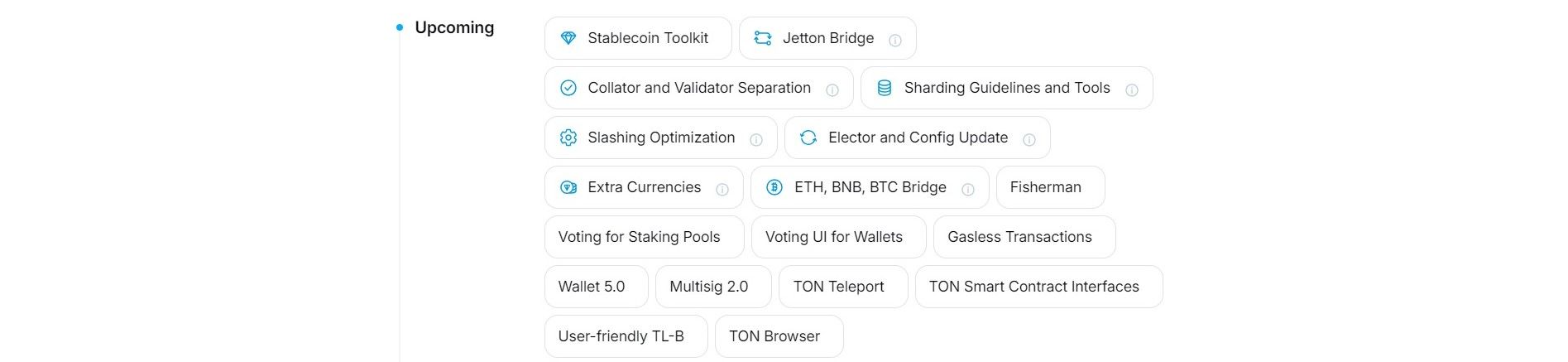Screen dimensions: 1568x362
Task: Select the TON Teleport item
Action: (x=839, y=287)
